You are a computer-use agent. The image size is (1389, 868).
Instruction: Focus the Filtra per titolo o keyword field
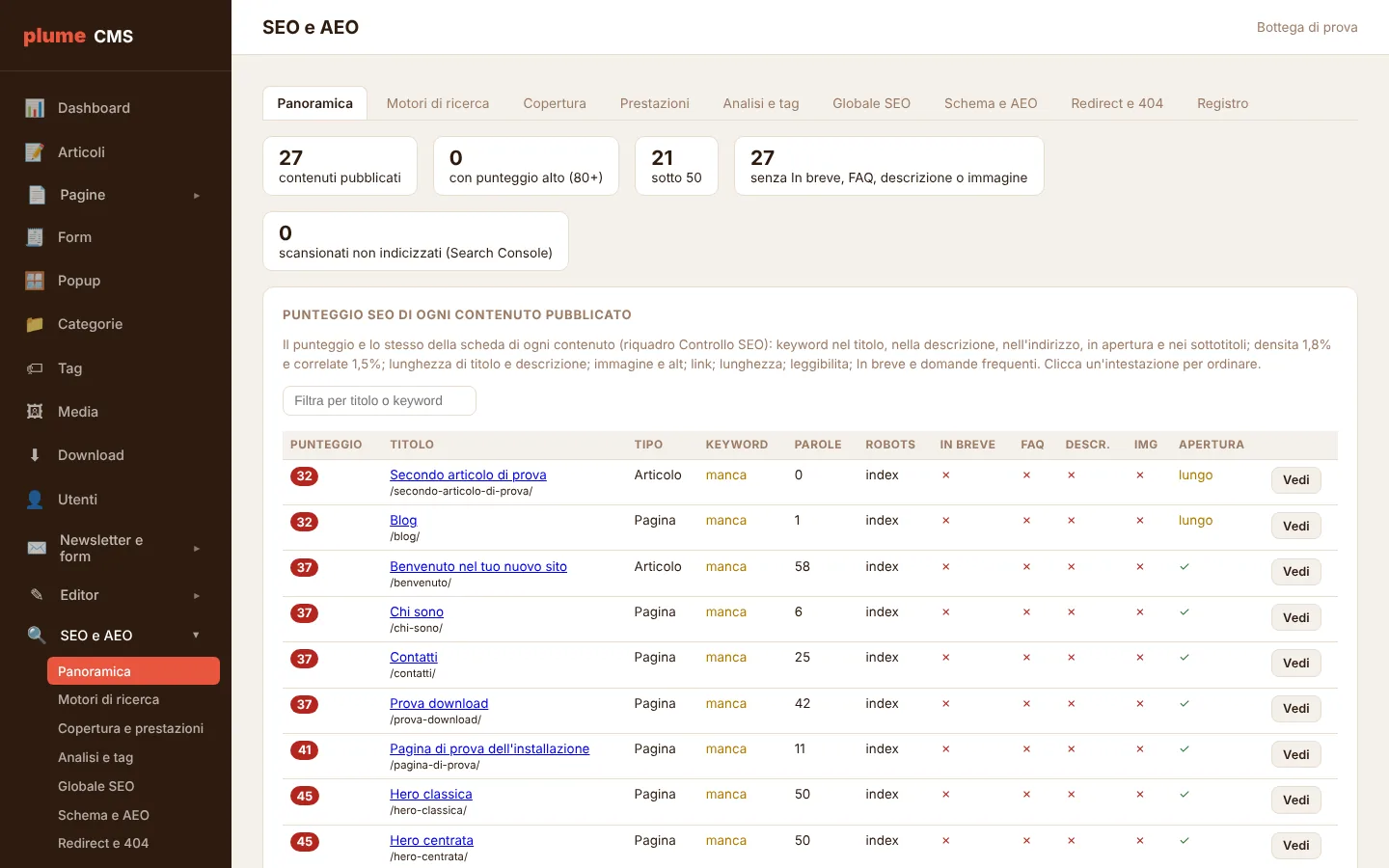(379, 400)
